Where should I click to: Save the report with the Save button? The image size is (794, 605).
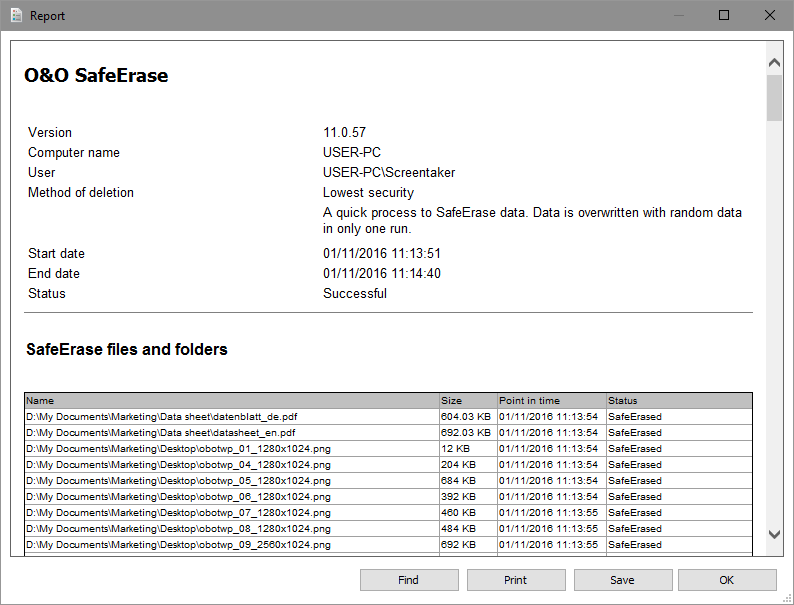tap(623, 580)
